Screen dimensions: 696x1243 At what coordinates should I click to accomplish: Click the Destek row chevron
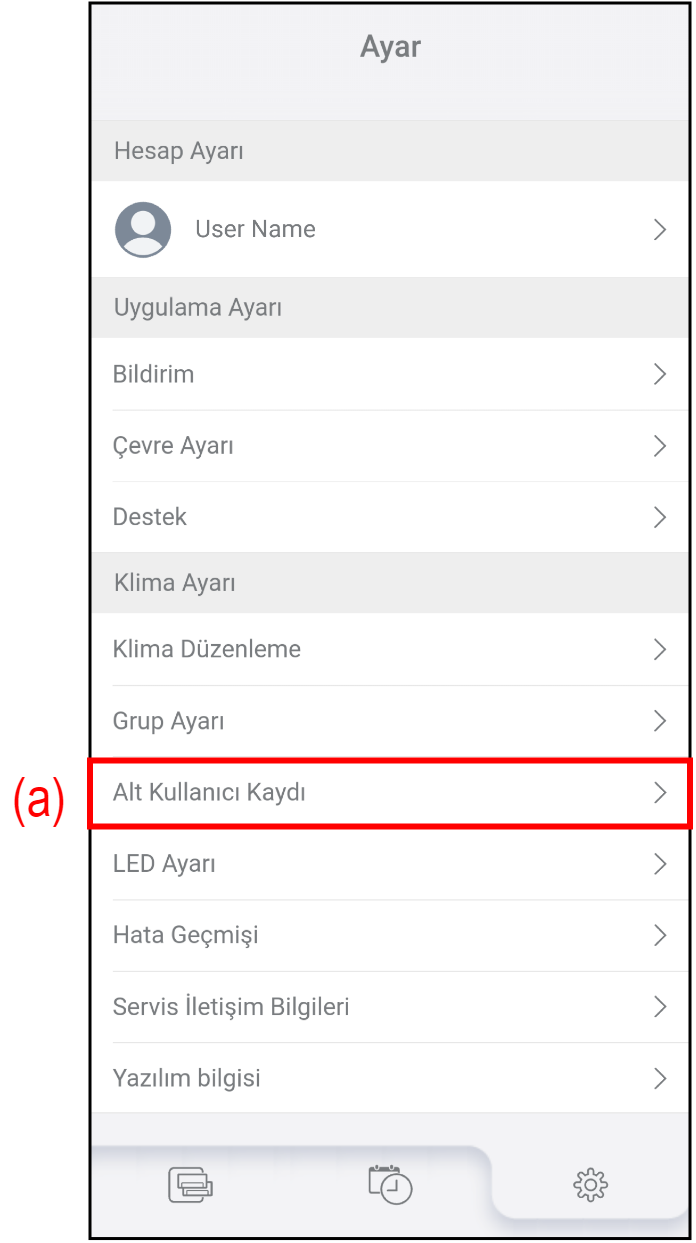click(x=659, y=517)
